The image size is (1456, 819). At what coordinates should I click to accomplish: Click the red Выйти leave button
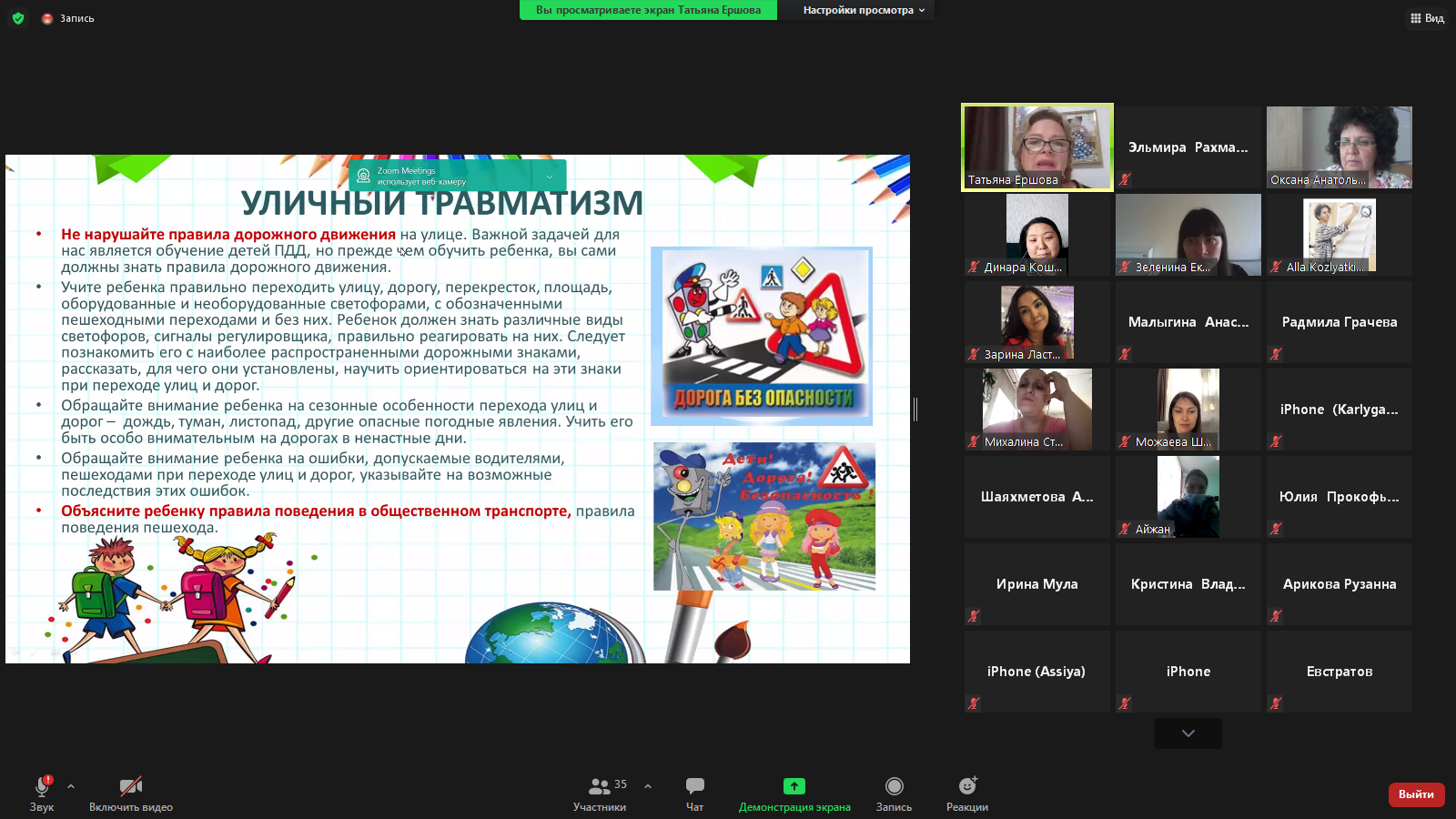[x=1416, y=794]
